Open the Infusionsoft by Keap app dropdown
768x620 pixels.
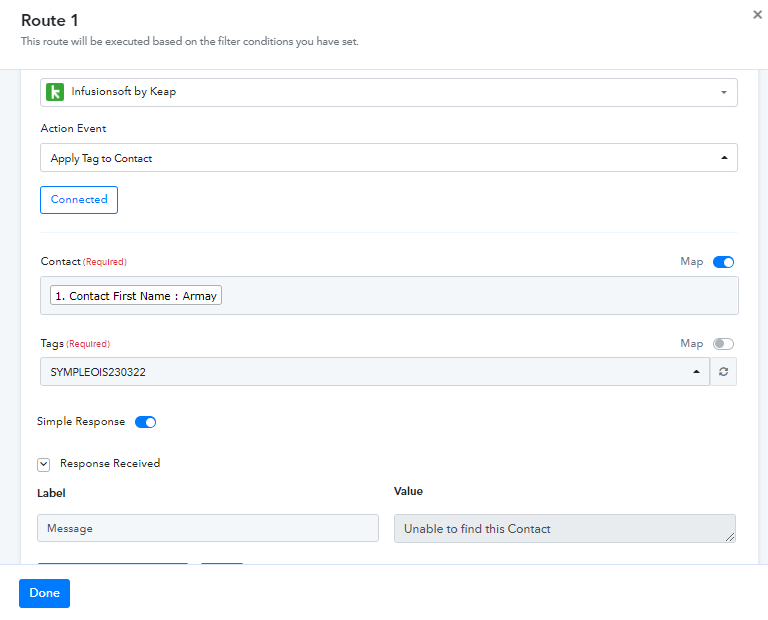pos(389,92)
